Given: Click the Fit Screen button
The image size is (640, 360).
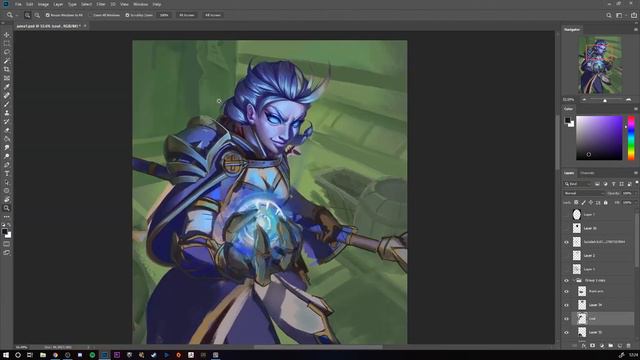Looking at the screenshot, I should [x=187, y=15].
